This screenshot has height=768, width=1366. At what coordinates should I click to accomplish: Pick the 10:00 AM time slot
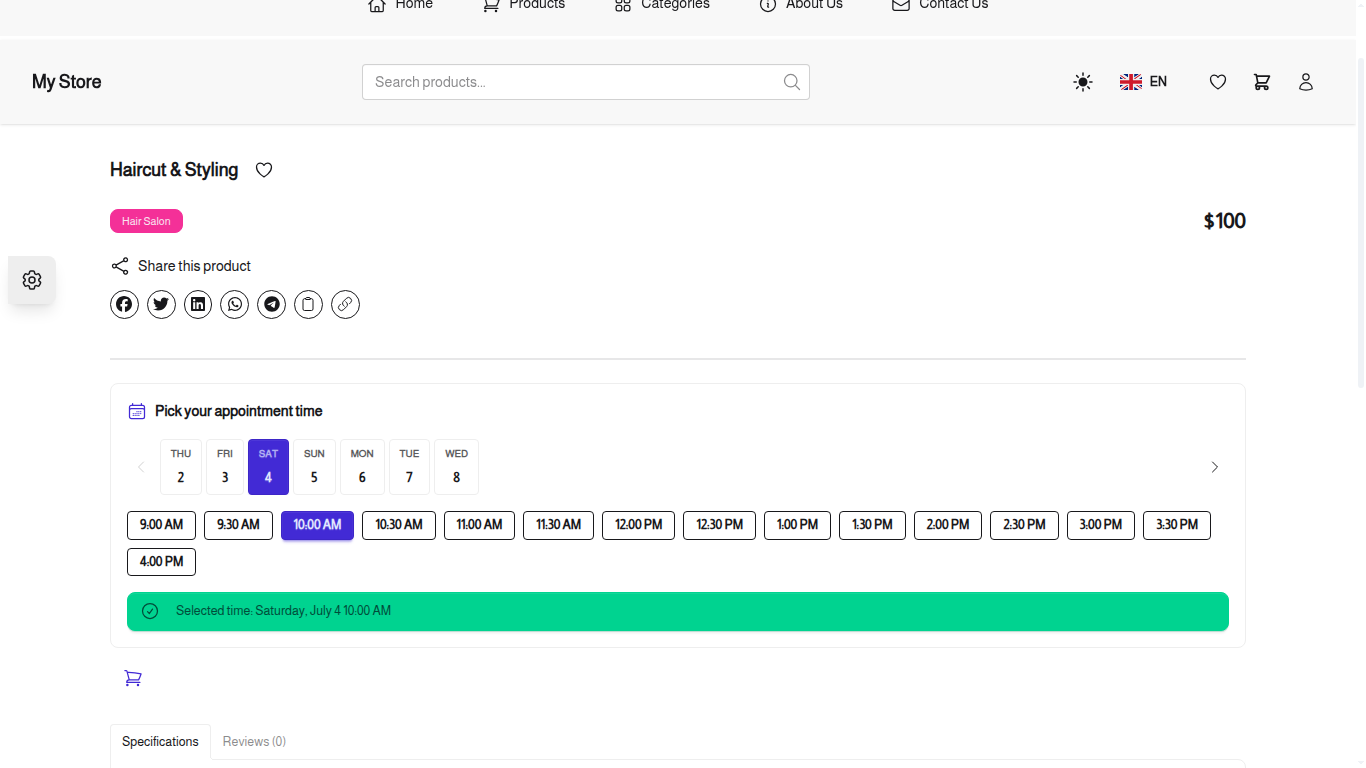(317, 525)
